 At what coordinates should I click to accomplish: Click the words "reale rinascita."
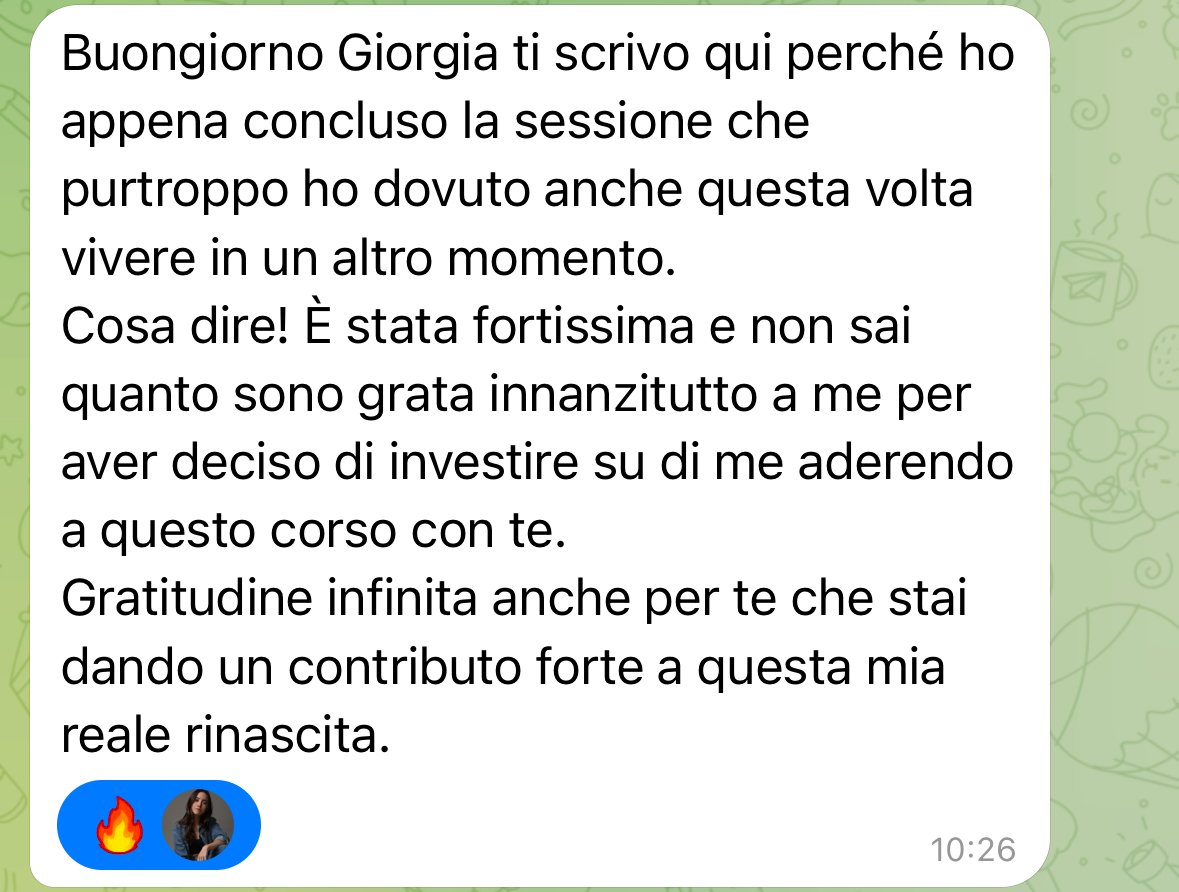[x=226, y=735]
